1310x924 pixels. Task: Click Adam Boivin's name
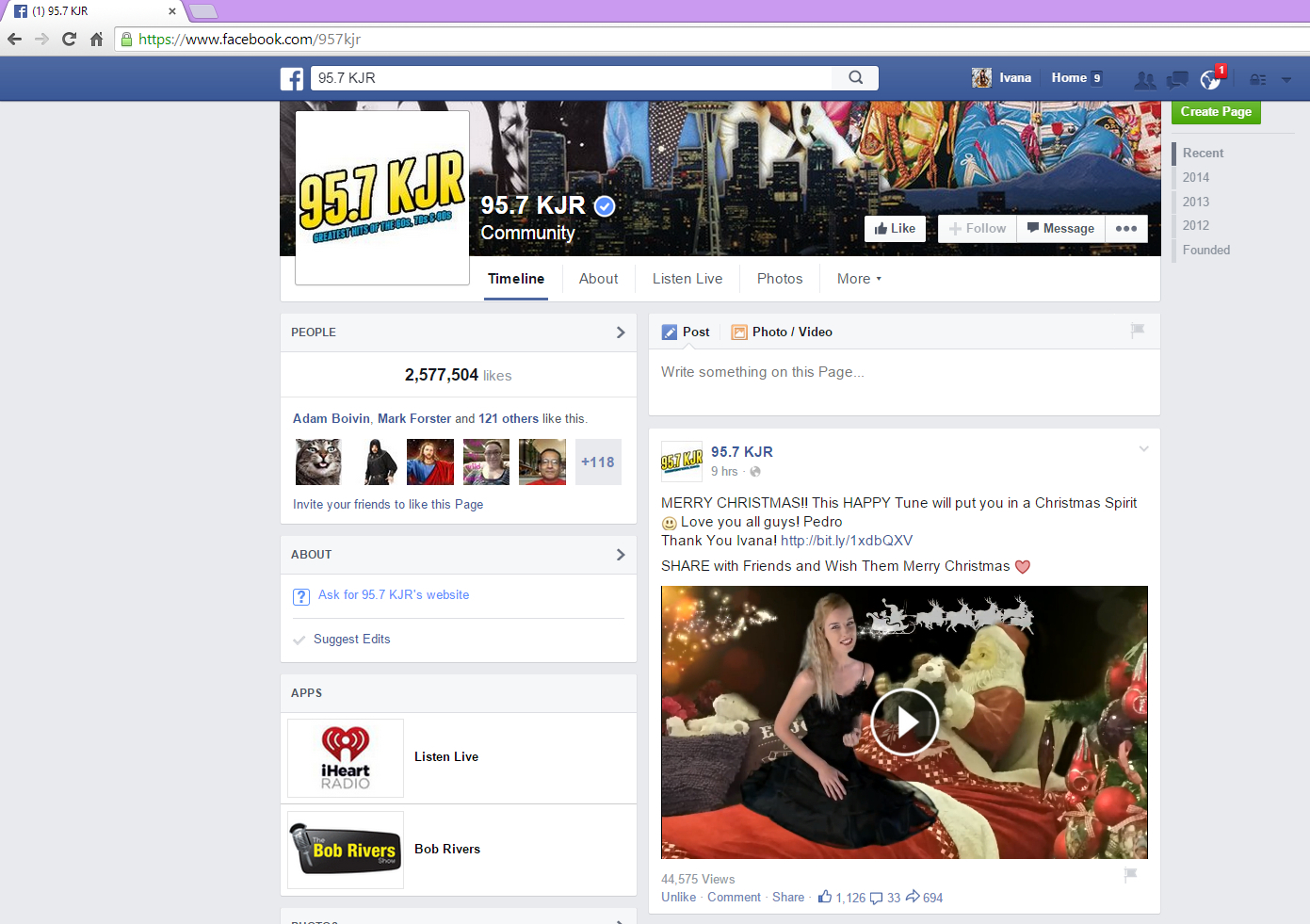tap(332, 418)
